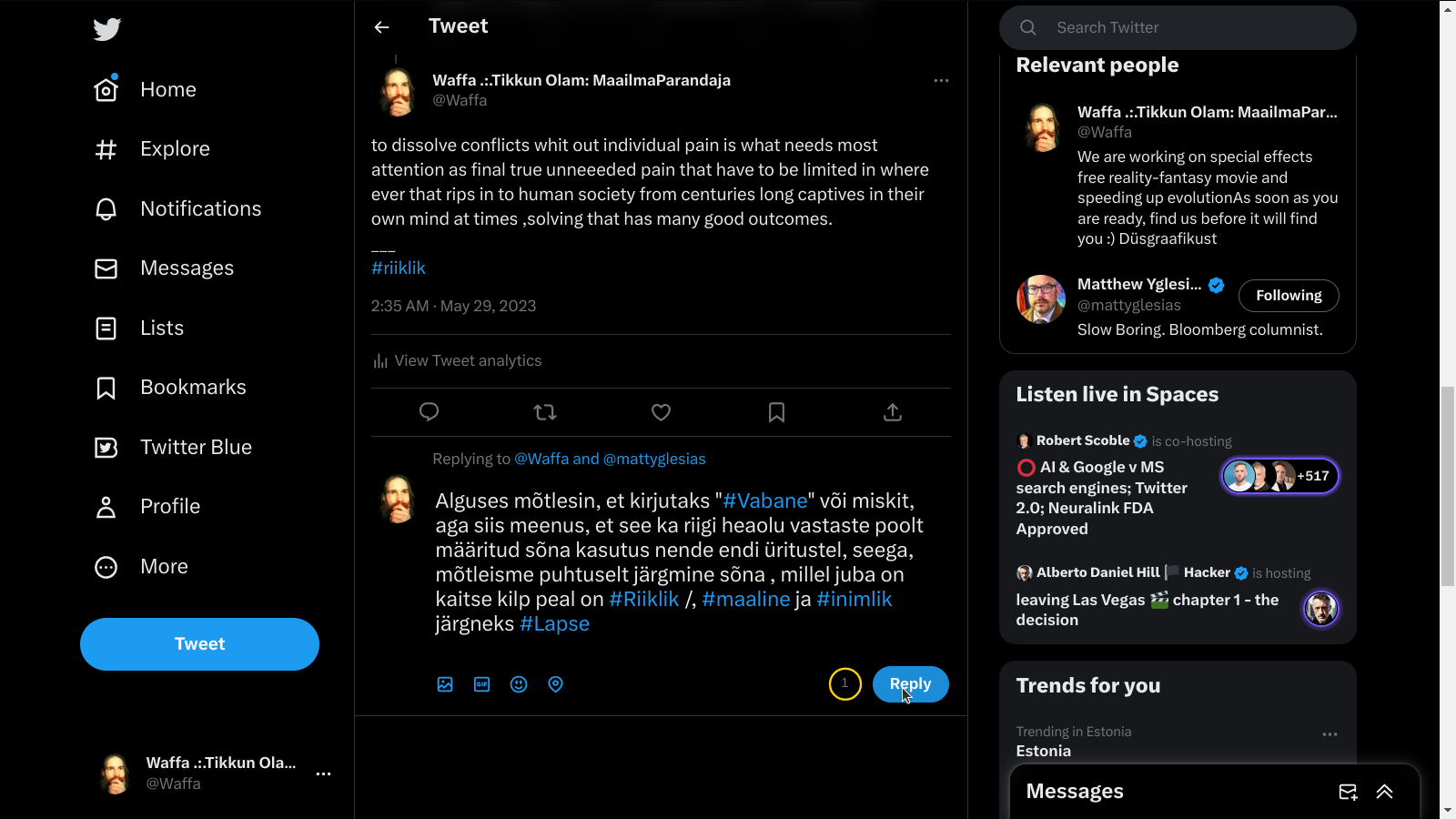Image resolution: width=1456 pixels, height=819 pixels.
Task: Toggle Following button for Matthew Yglesias
Action: (1289, 296)
